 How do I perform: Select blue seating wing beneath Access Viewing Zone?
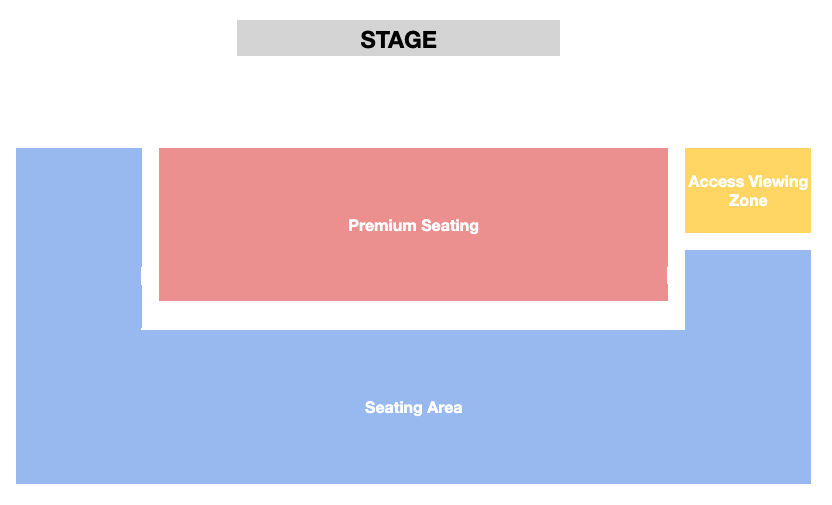748,290
